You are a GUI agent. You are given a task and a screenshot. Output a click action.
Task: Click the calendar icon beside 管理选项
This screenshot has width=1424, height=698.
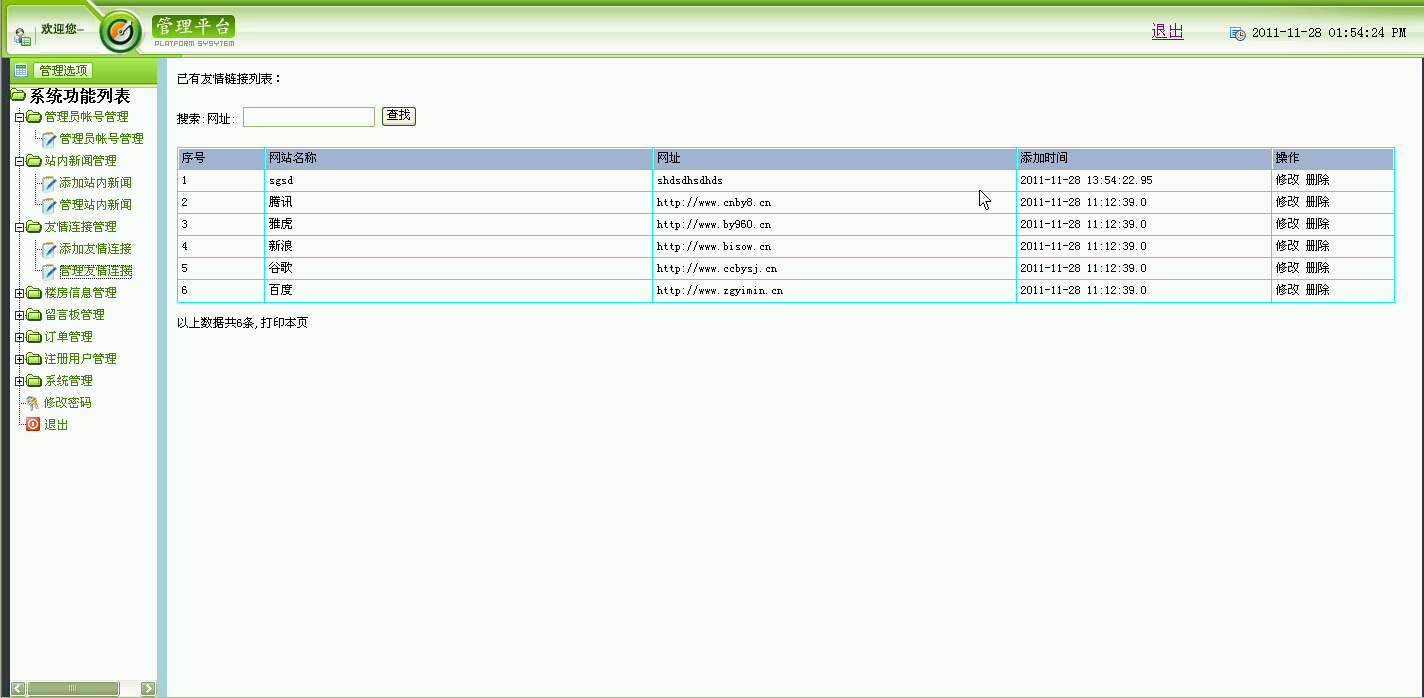point(21,70)
